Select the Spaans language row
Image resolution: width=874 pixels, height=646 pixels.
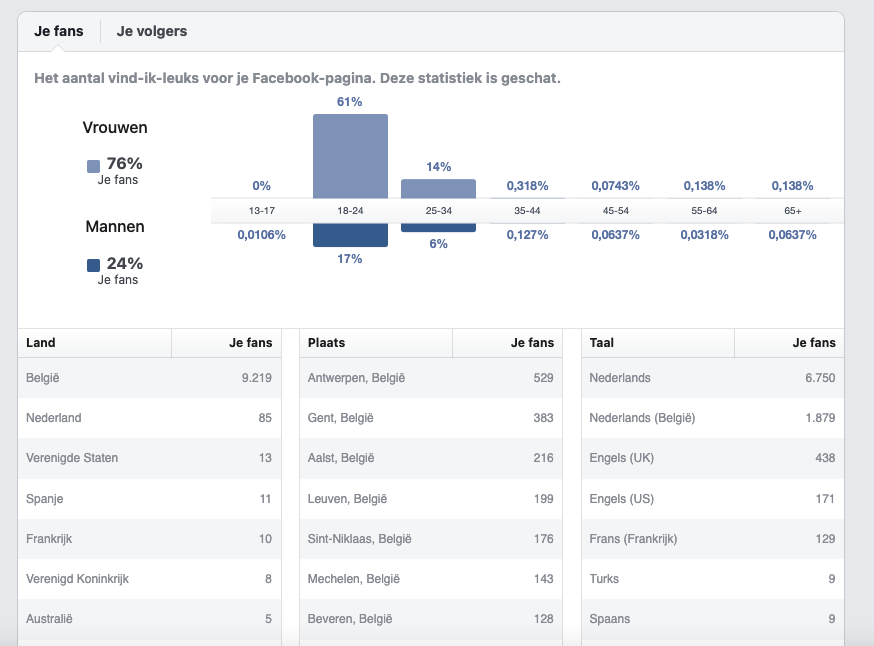(x=713, y=619)
